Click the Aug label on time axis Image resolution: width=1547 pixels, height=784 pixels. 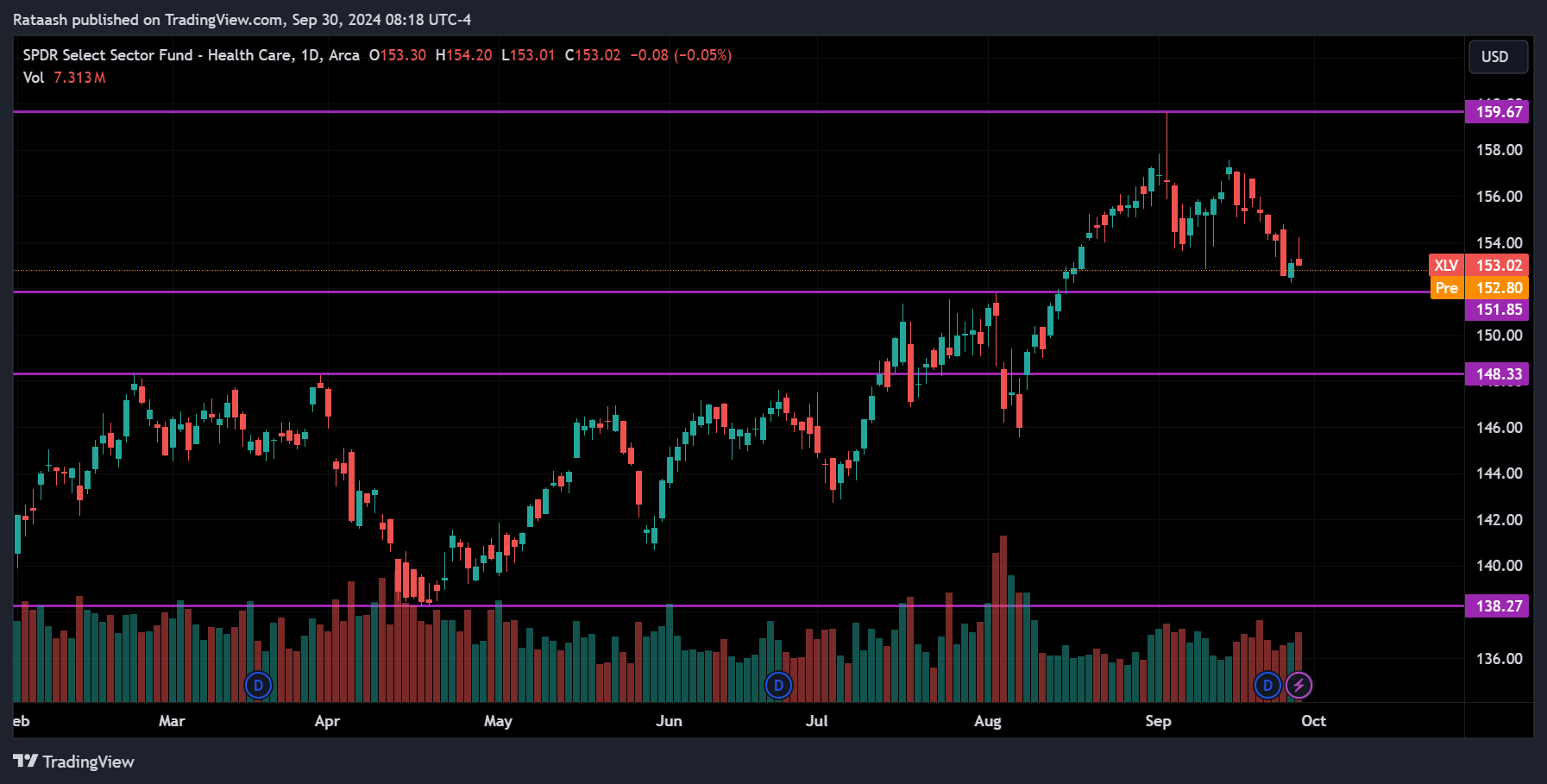(988, 721)
